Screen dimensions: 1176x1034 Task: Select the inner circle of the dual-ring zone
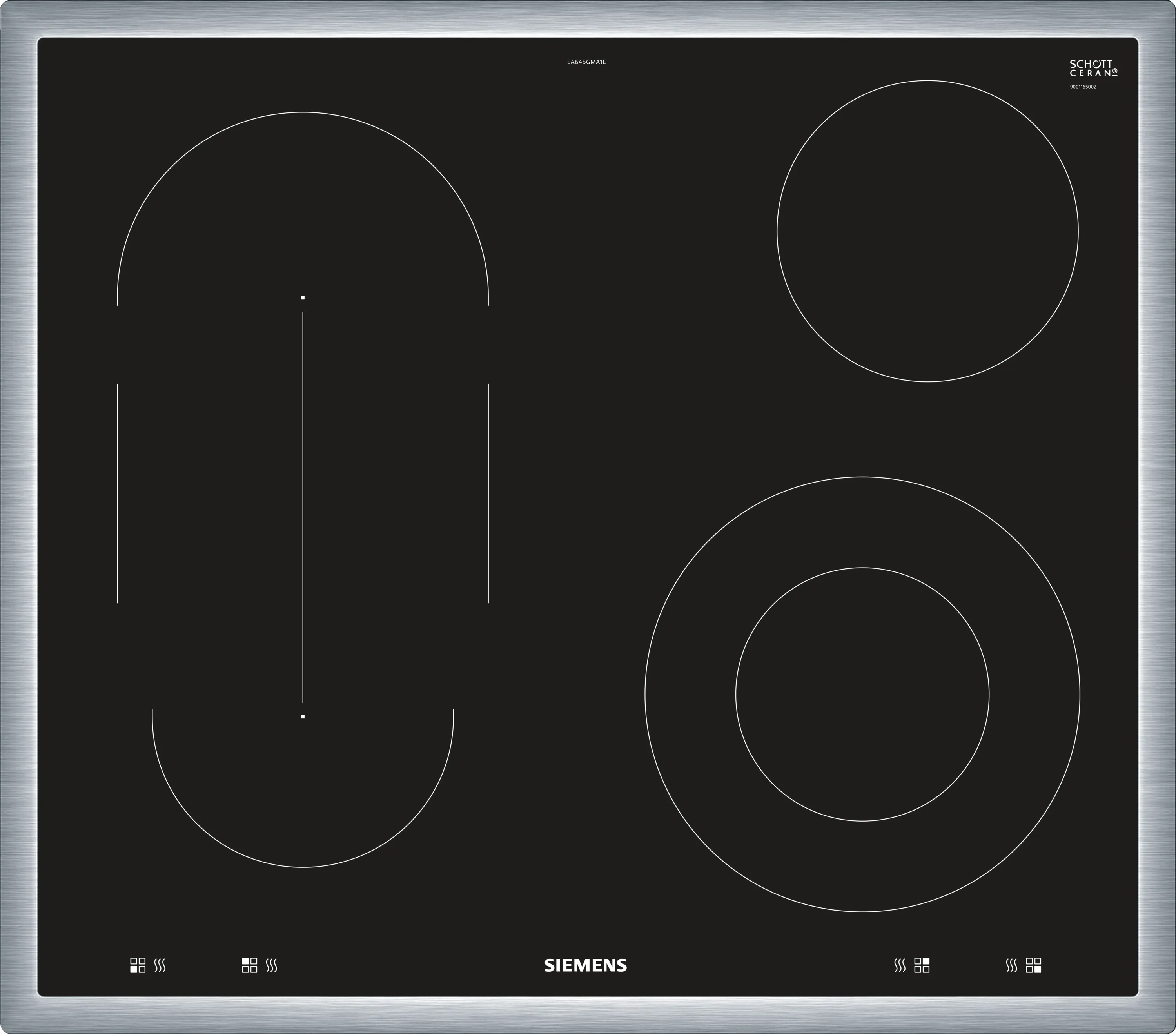coord(862,695)
